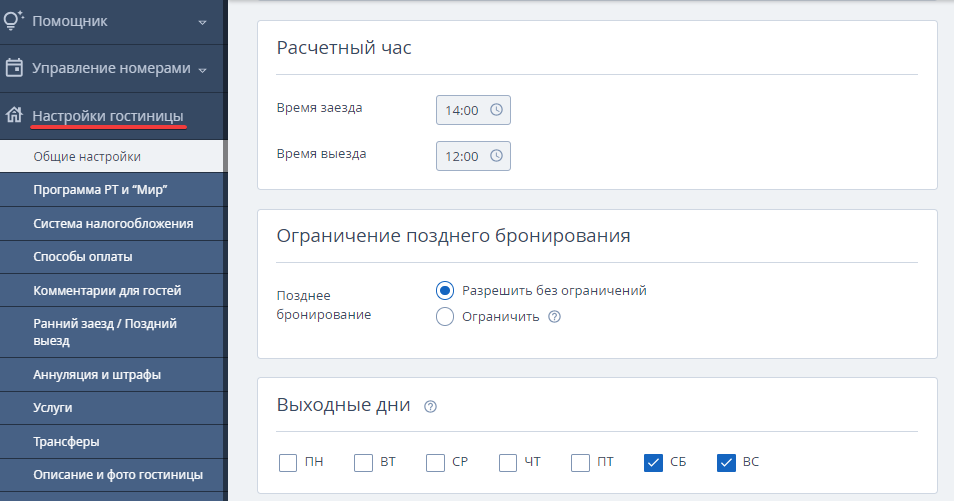The image size is (954, 501).
Task: Open the help icon next to Выходные дни
Action: coord(430,407)
